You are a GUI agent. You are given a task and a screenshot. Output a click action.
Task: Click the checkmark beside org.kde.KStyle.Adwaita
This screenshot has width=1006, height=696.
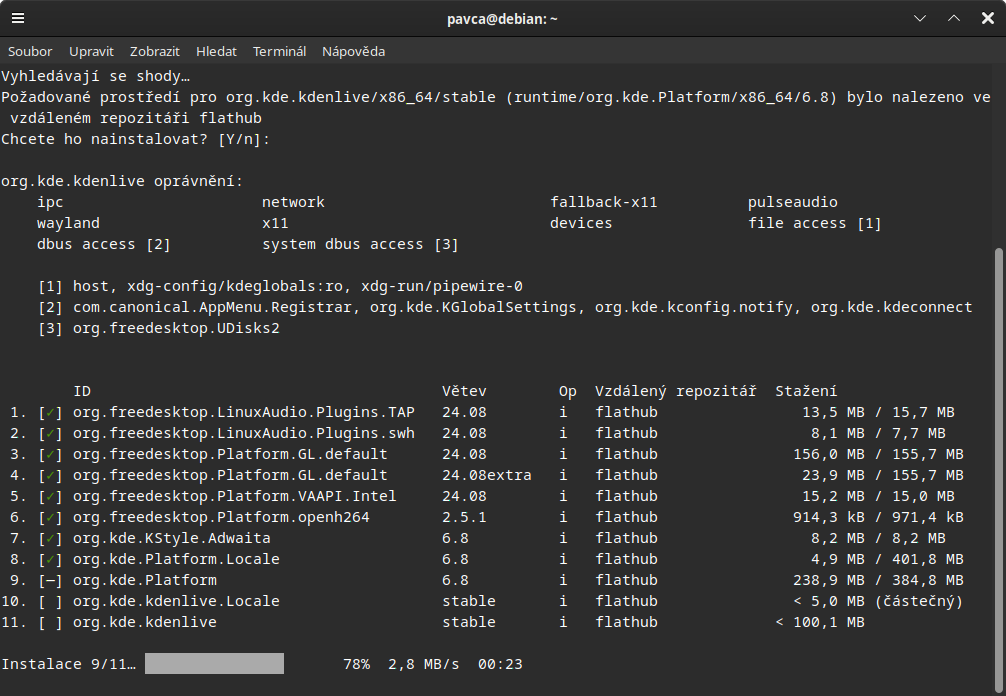click(x=50, y=538)
